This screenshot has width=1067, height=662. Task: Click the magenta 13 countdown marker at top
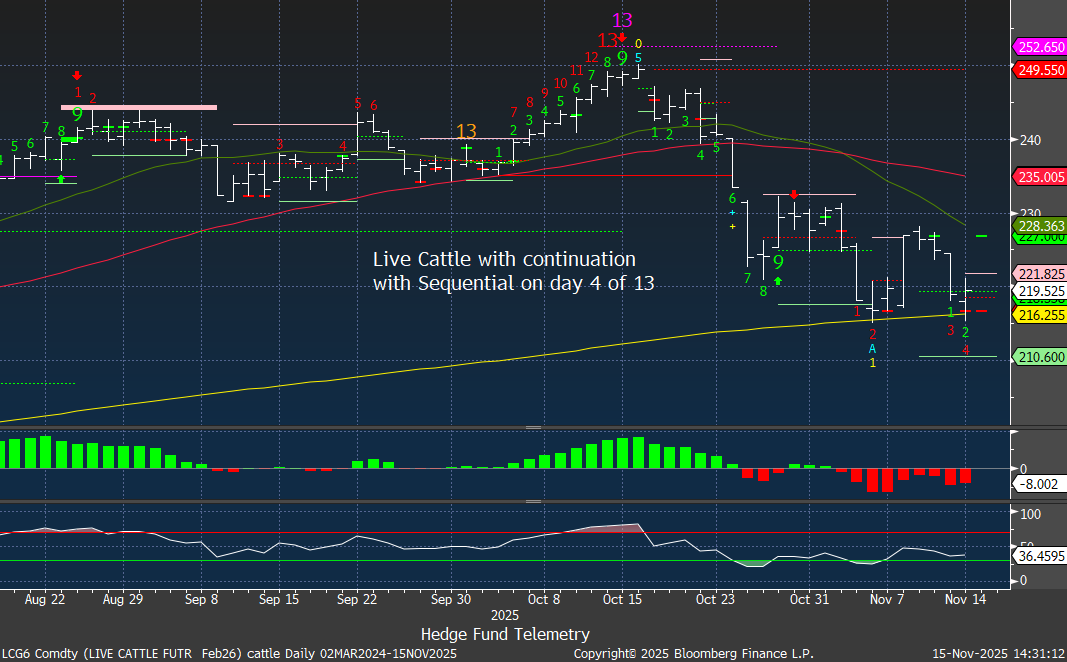622,20
